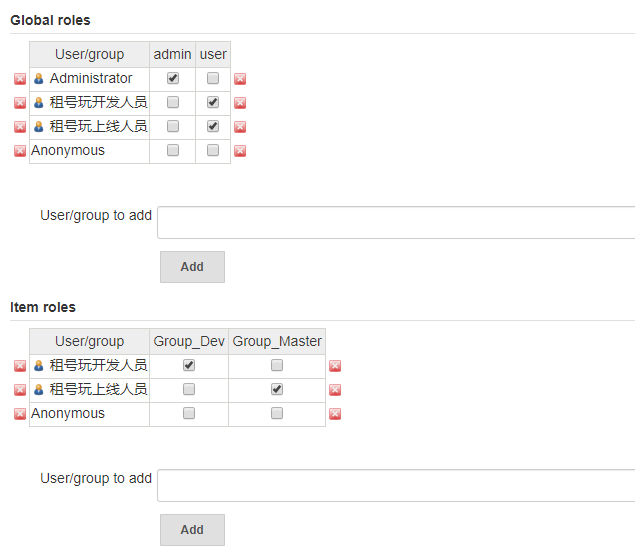Delete item role 租号玩上线人员 via right X
635x556 pixels.
click(x=335, y=390)
